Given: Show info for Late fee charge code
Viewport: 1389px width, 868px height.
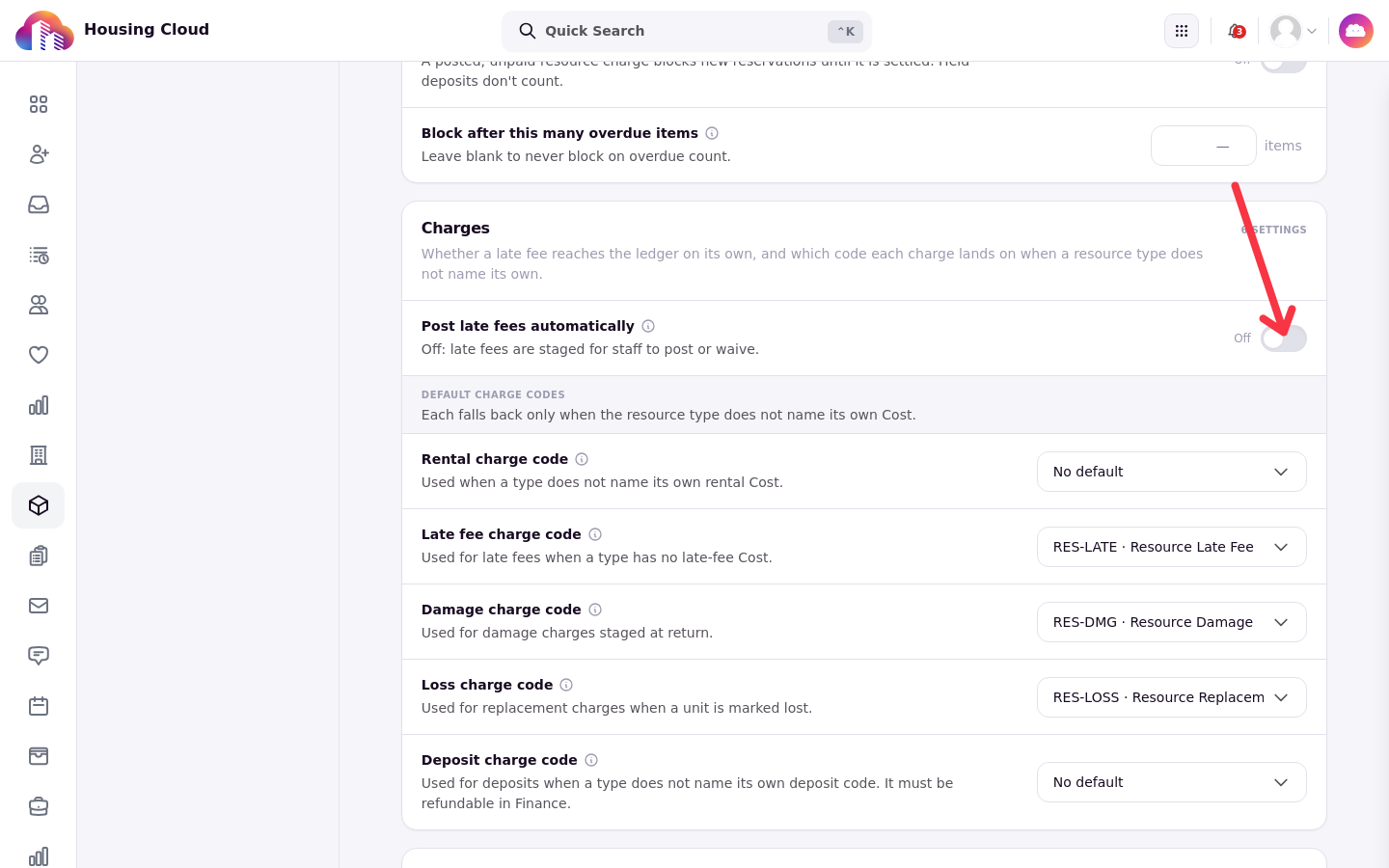Looking at the screenshot, I should [595, 534].
